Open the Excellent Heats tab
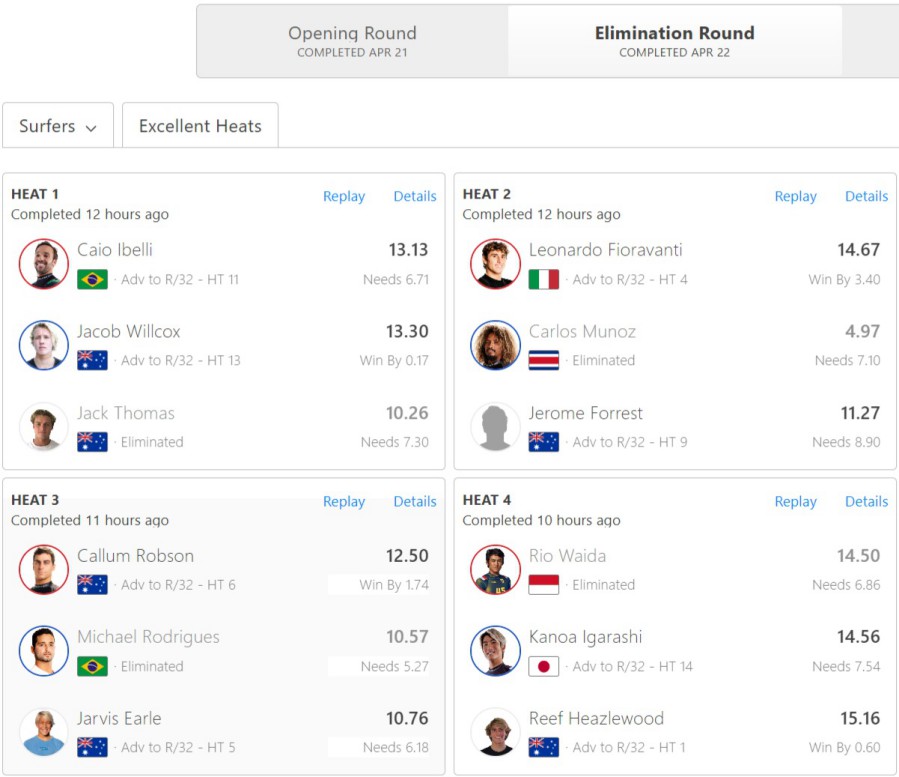Viewport: 899px width, 777px height. pos(200,126)
